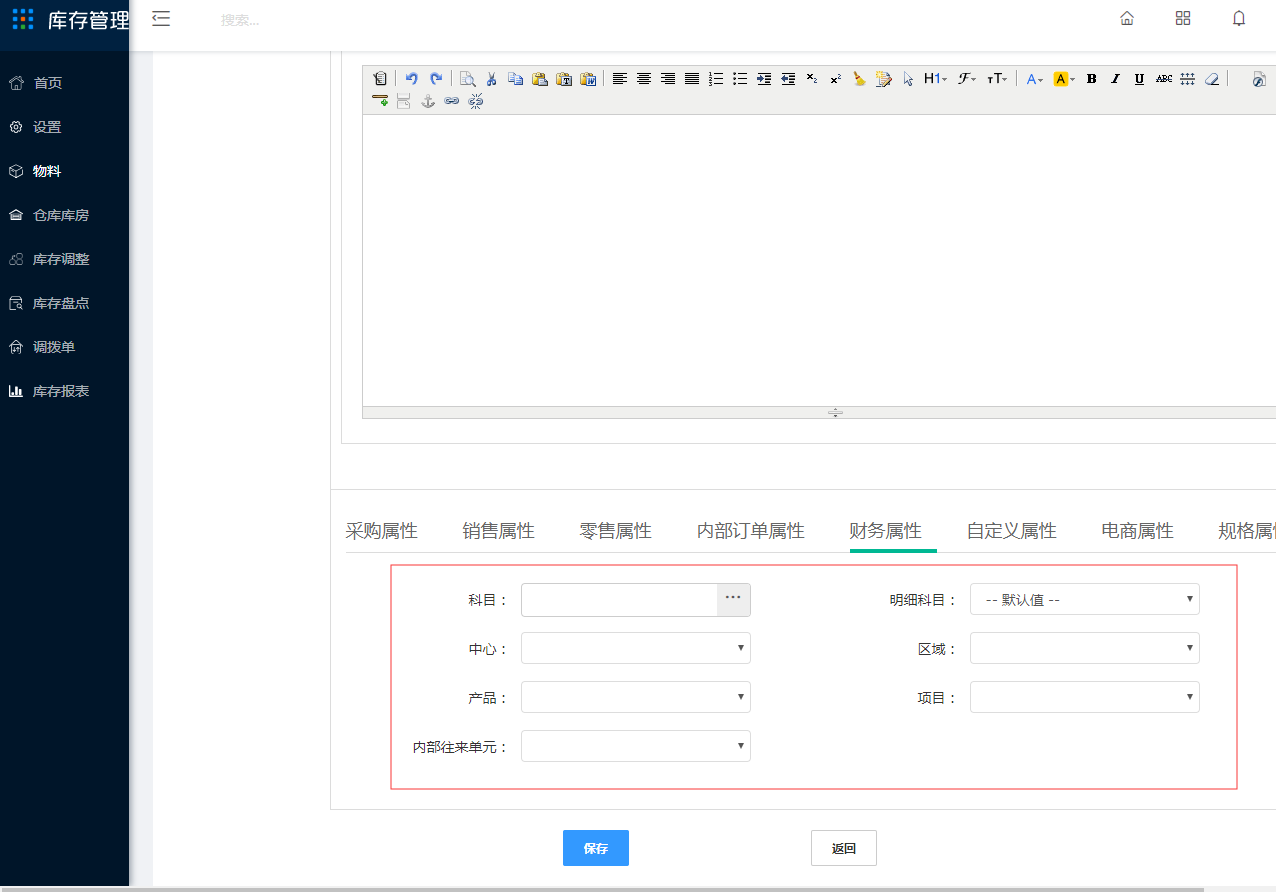This screenshot has width=1276, height=892.
Task: Switch to the 零售属性 tab
Action: pos(615,531)
